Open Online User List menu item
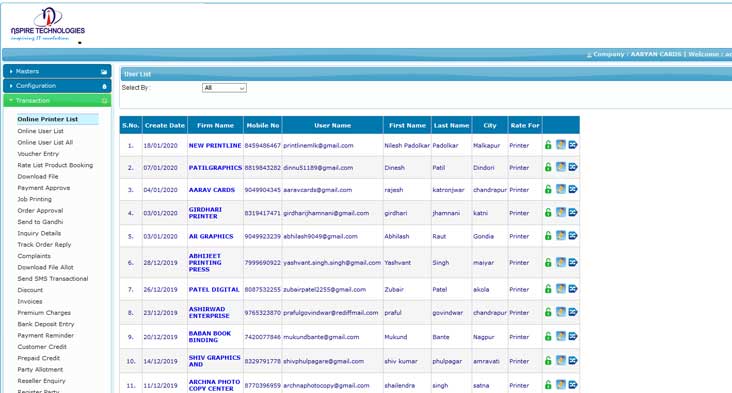732x393 pixels. point(41,131)
